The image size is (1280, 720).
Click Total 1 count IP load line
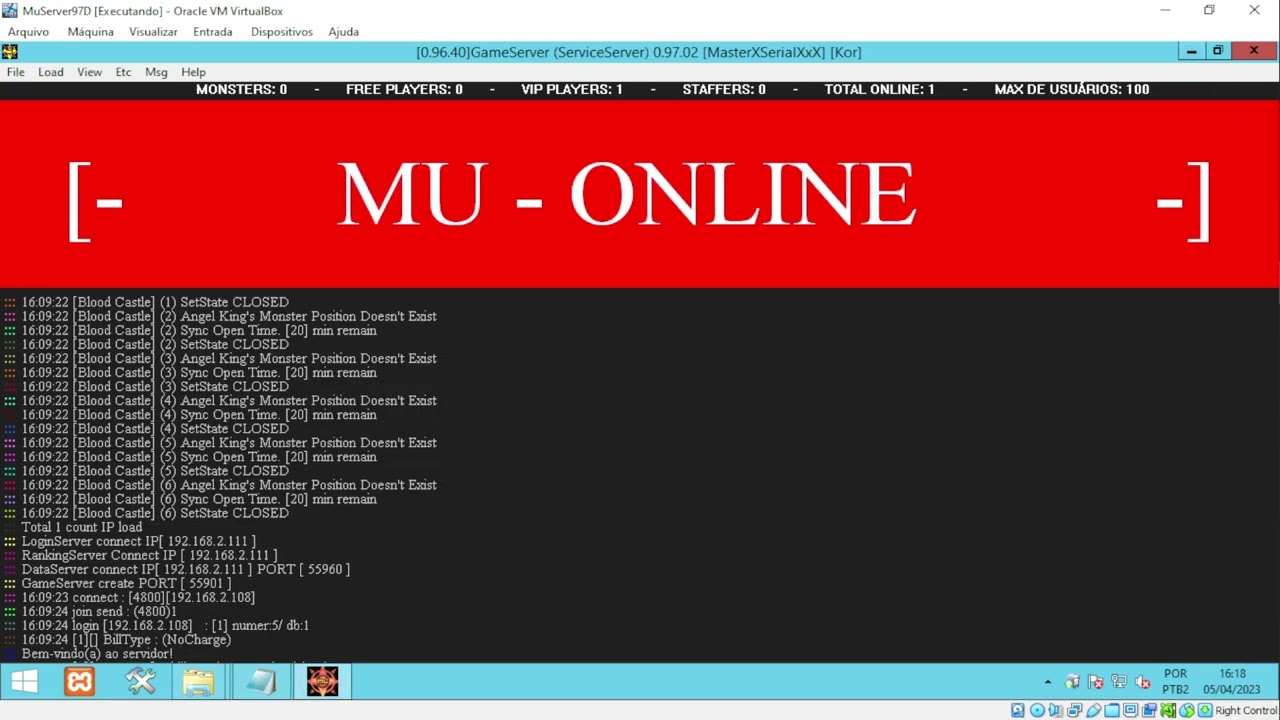pos(82,527)
